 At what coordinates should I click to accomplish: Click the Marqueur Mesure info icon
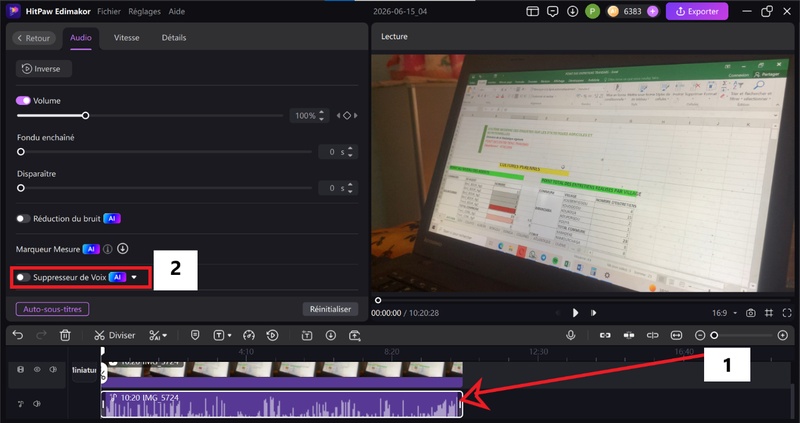coord(108,249)
